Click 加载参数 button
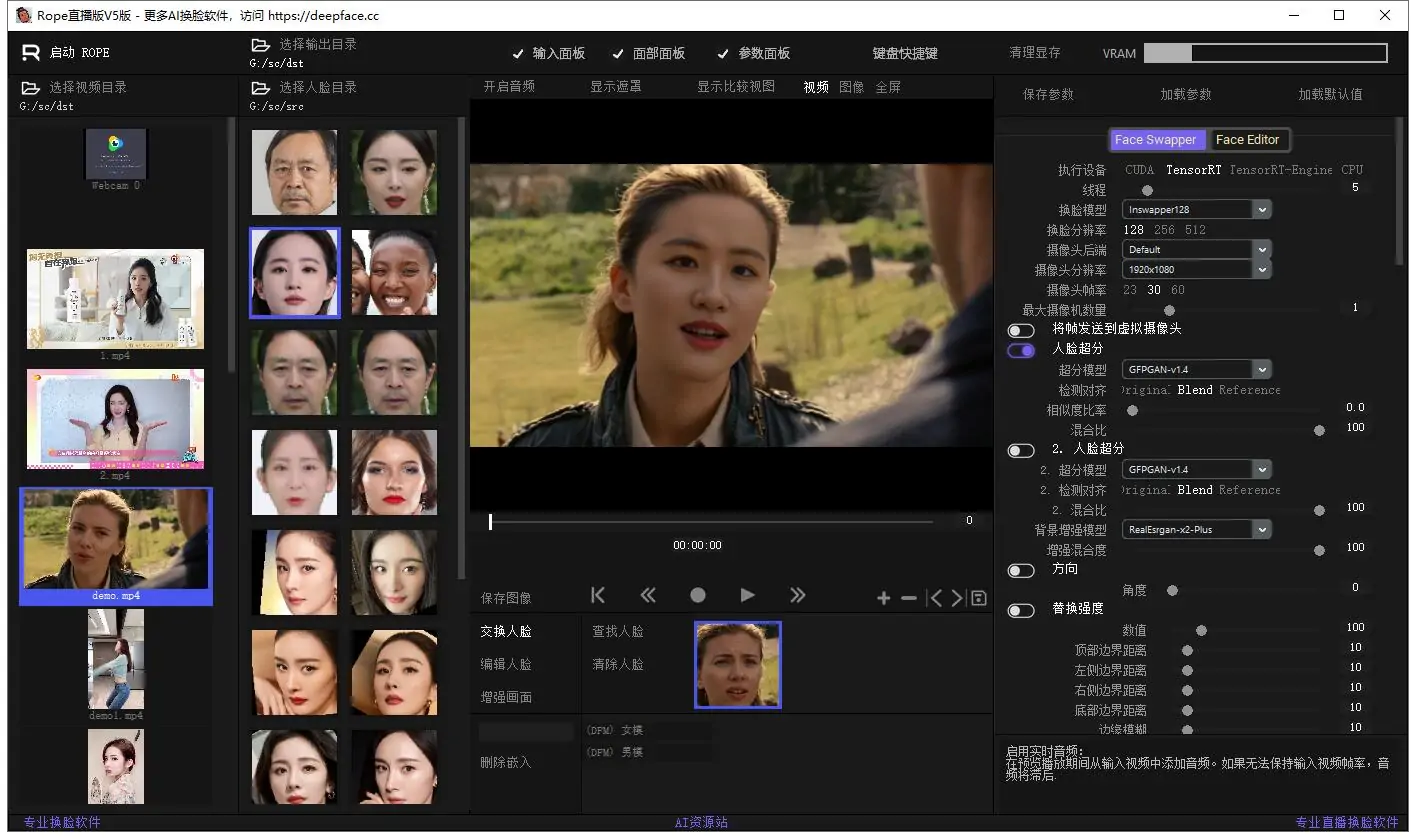The image size is (1416, 839). (x=1186, y=95)
